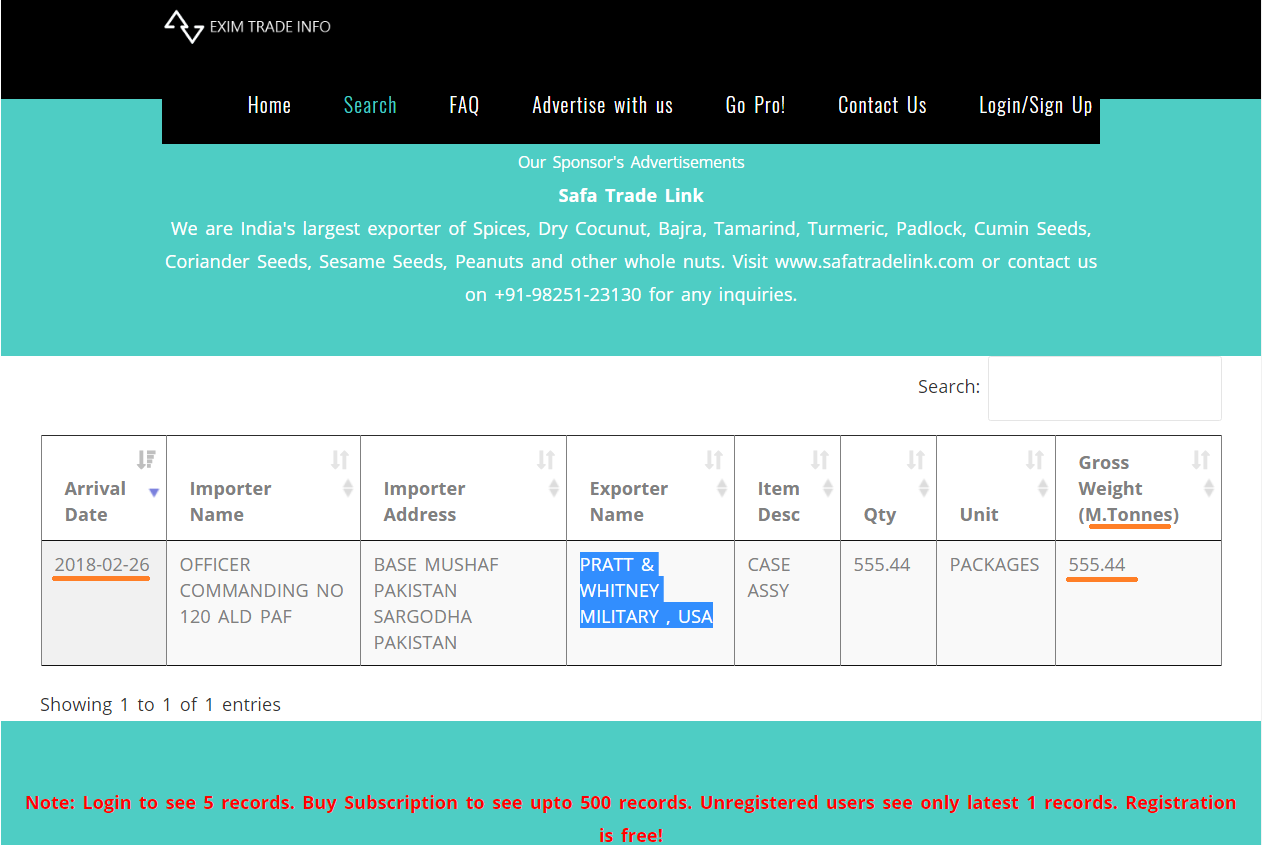
Task: Click the sort icon in Gross Weight column
Action: coord(1201,460)
